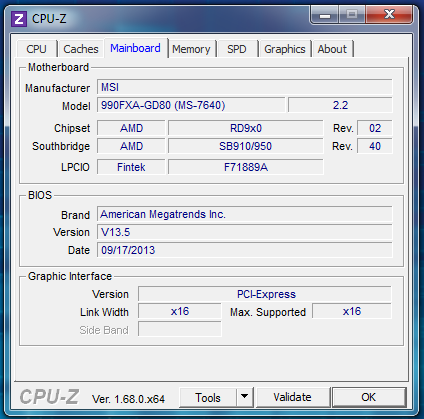This screenshot has width=424, height=419.
Task: Click the Southbridge vendor field AMD
Action: click(x=131, y=146)
